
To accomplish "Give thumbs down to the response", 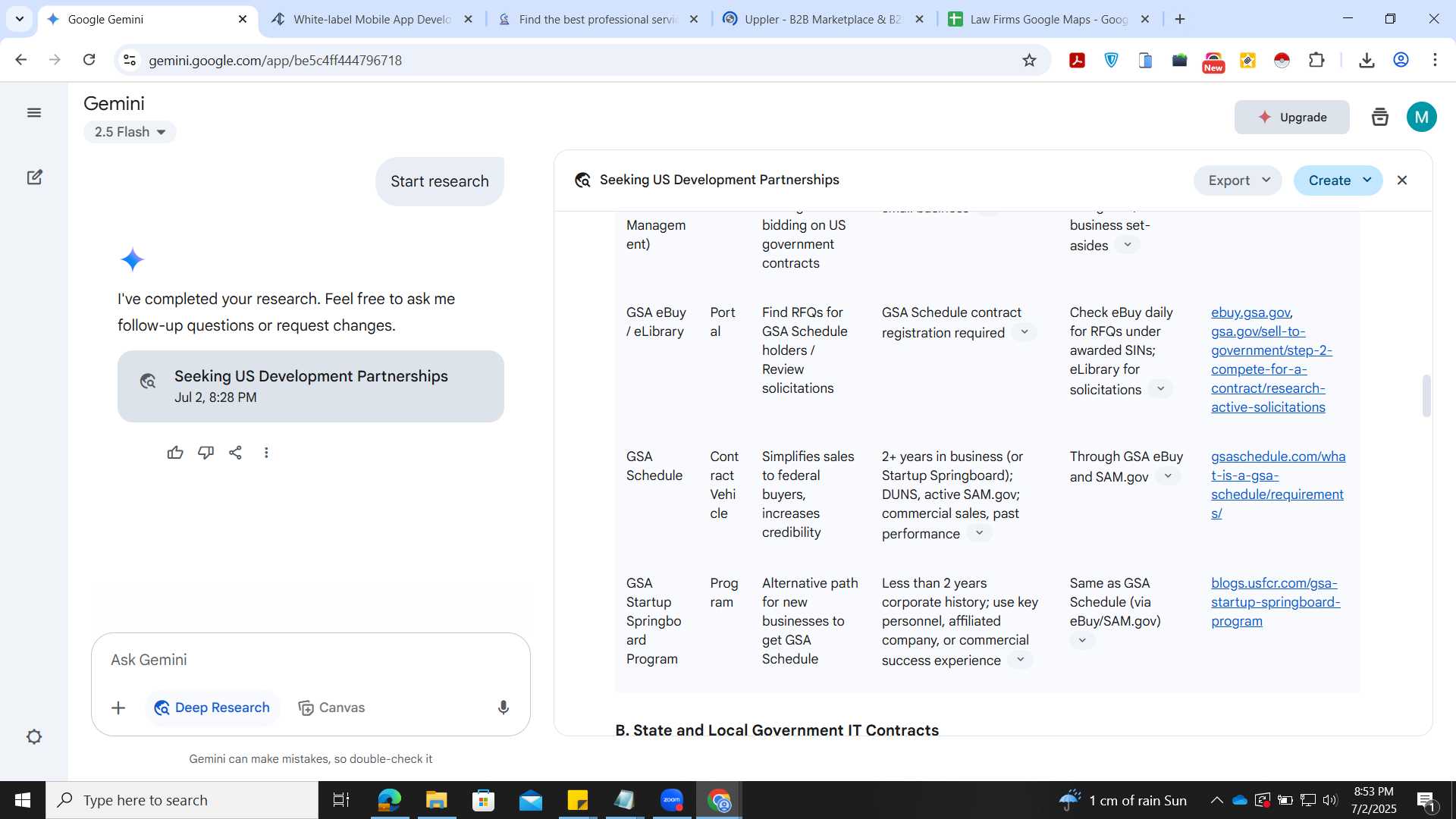I will 206,453.
